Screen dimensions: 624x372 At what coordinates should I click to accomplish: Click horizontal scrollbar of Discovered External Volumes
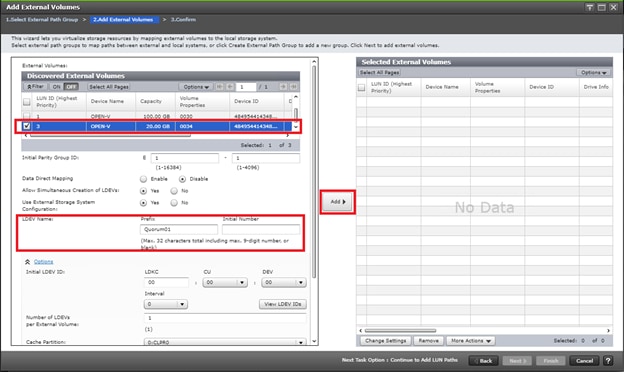110,136
